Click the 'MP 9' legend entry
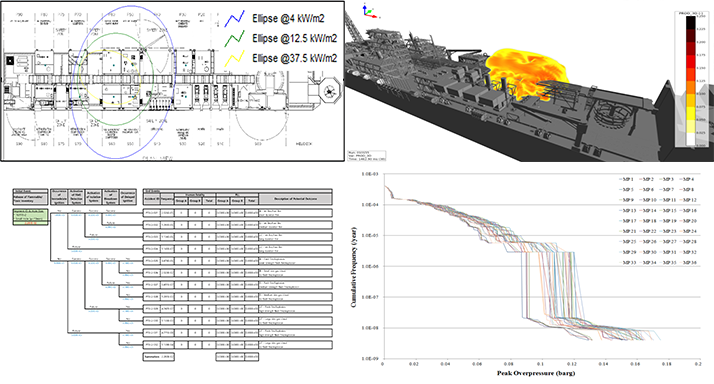This screenshot has height=384, width=714. coord(627,200)
